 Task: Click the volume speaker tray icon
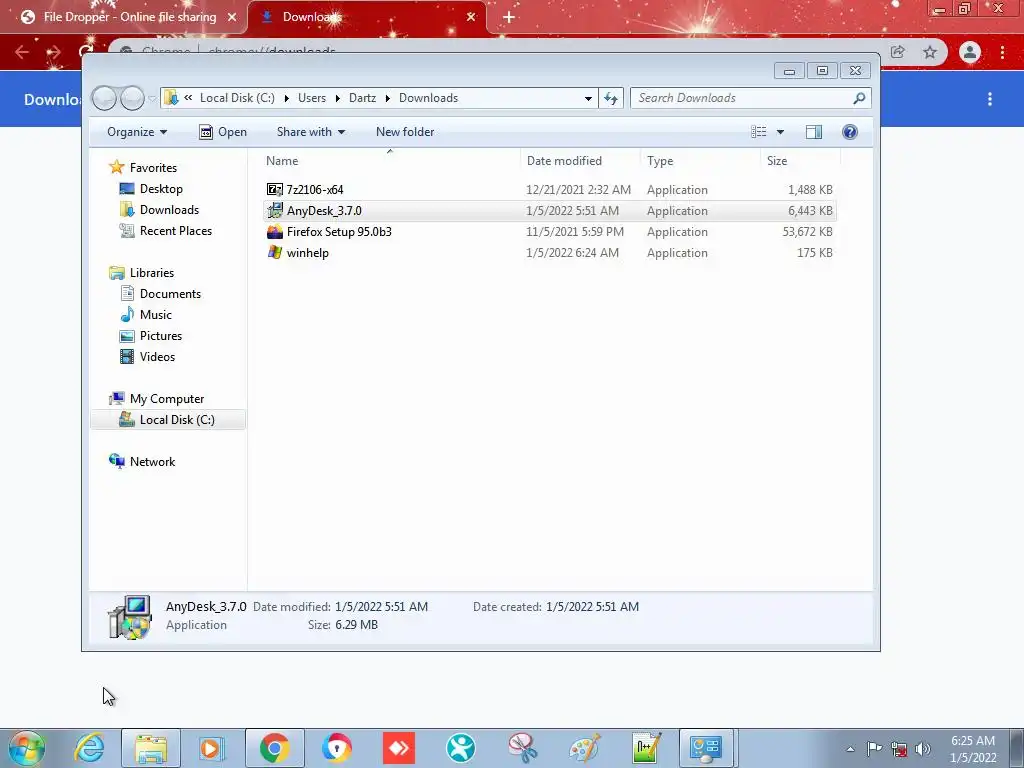pos(923,749)
